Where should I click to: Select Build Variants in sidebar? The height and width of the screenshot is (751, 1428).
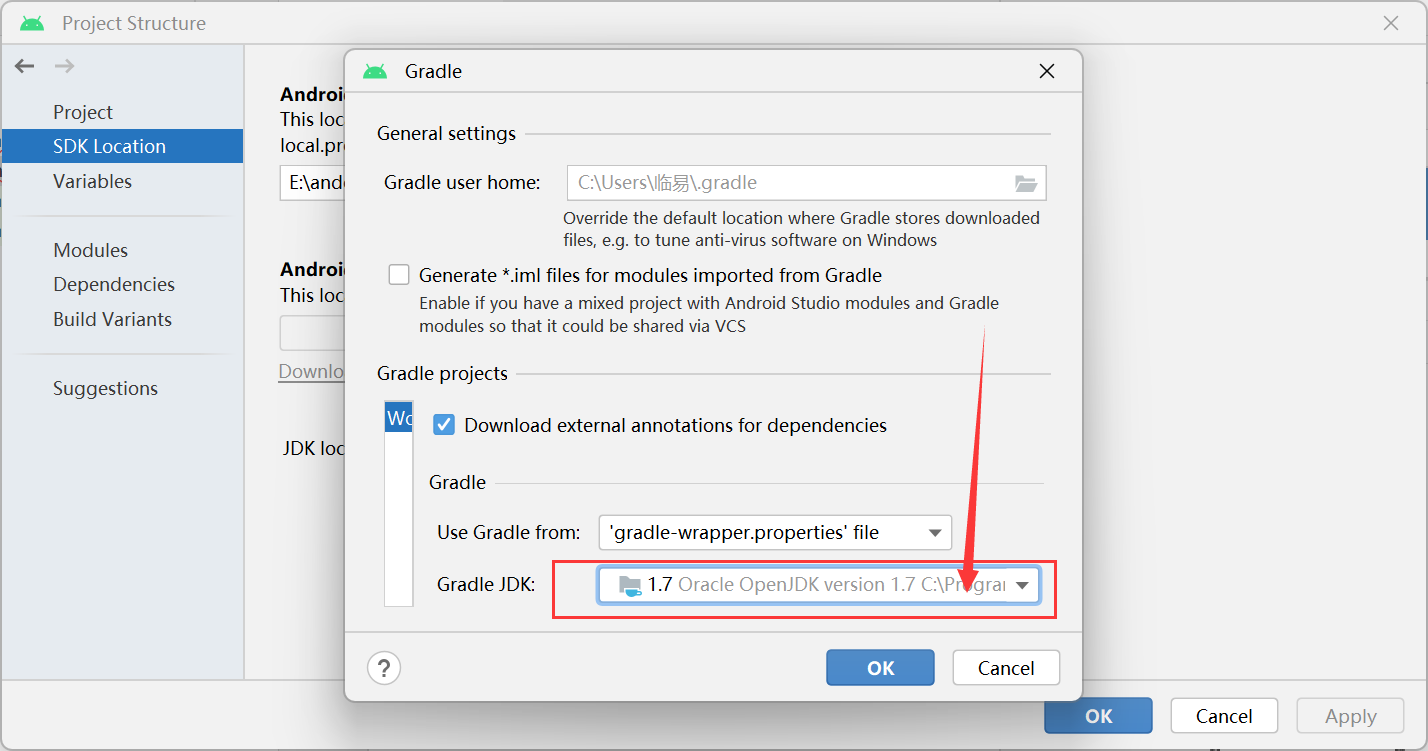(112, 319)
